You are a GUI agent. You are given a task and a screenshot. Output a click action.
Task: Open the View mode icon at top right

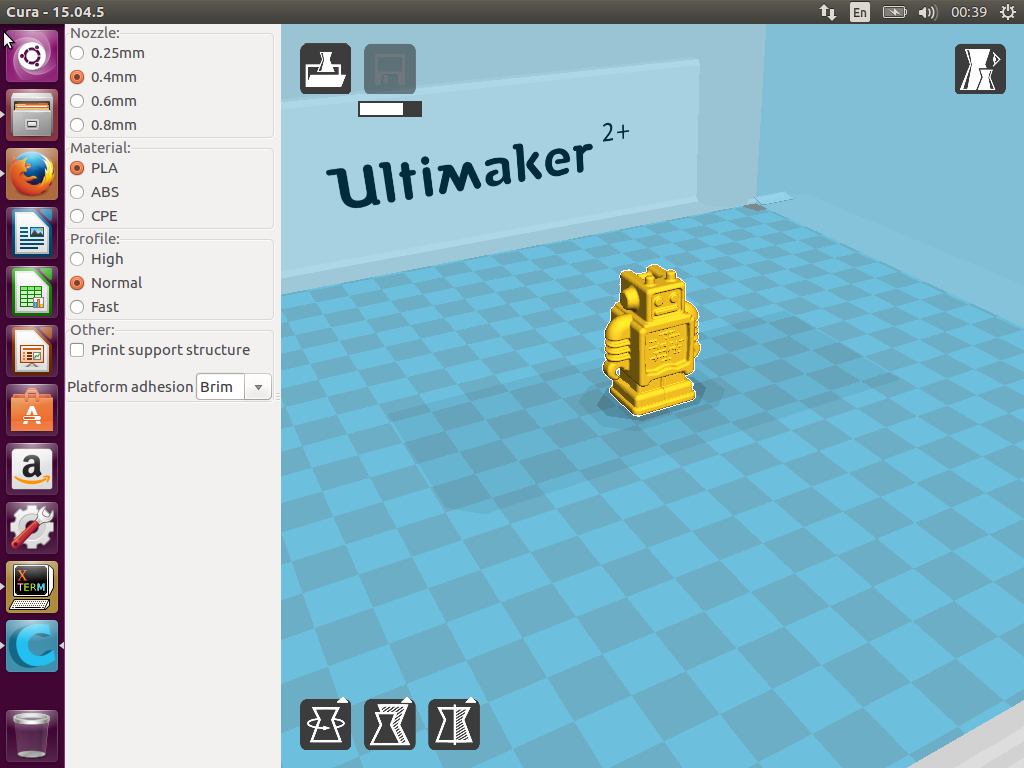point(980,69)
